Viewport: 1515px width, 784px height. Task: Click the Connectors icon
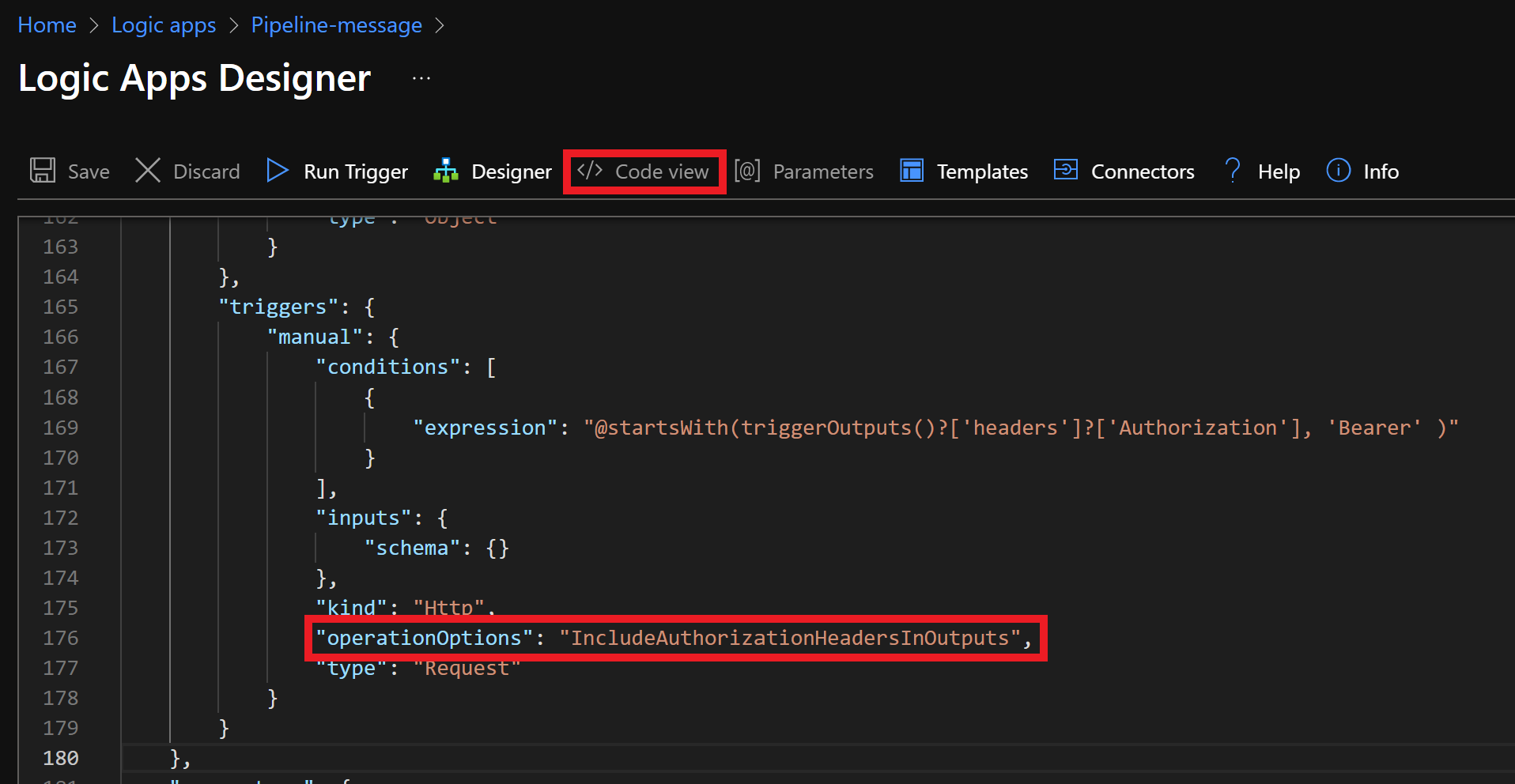pos(1066,171)
